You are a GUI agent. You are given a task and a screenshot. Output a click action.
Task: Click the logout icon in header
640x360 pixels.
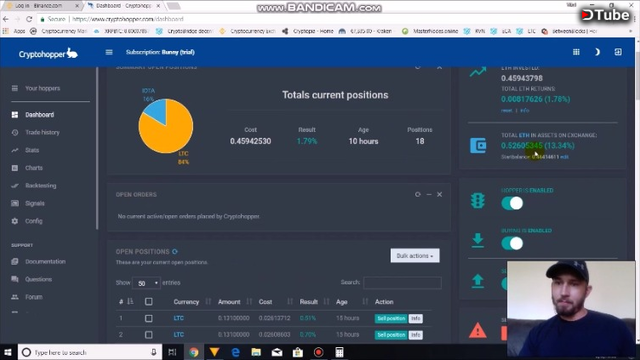click(618, 52)
